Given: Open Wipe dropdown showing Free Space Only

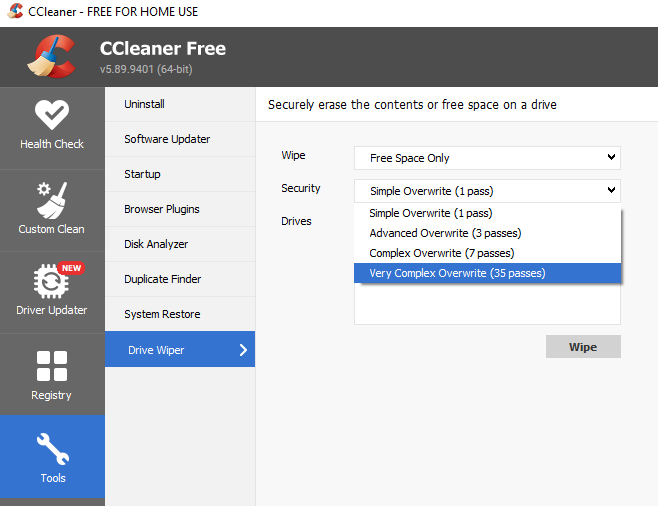Looking at the screenshot, I should point(487,158).
